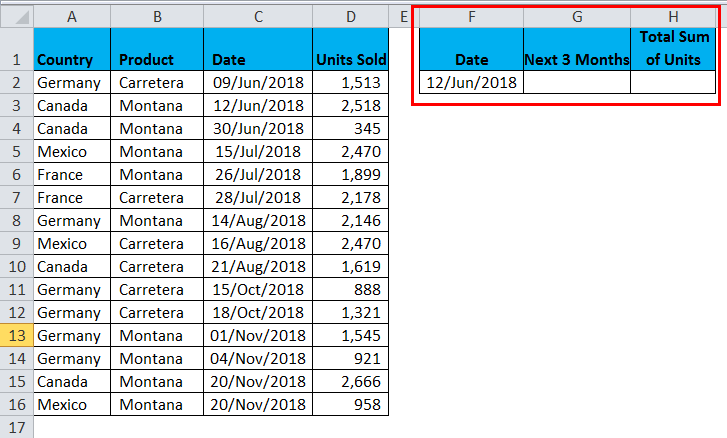
Task: Click row 1 header
Action: point(16,59)
